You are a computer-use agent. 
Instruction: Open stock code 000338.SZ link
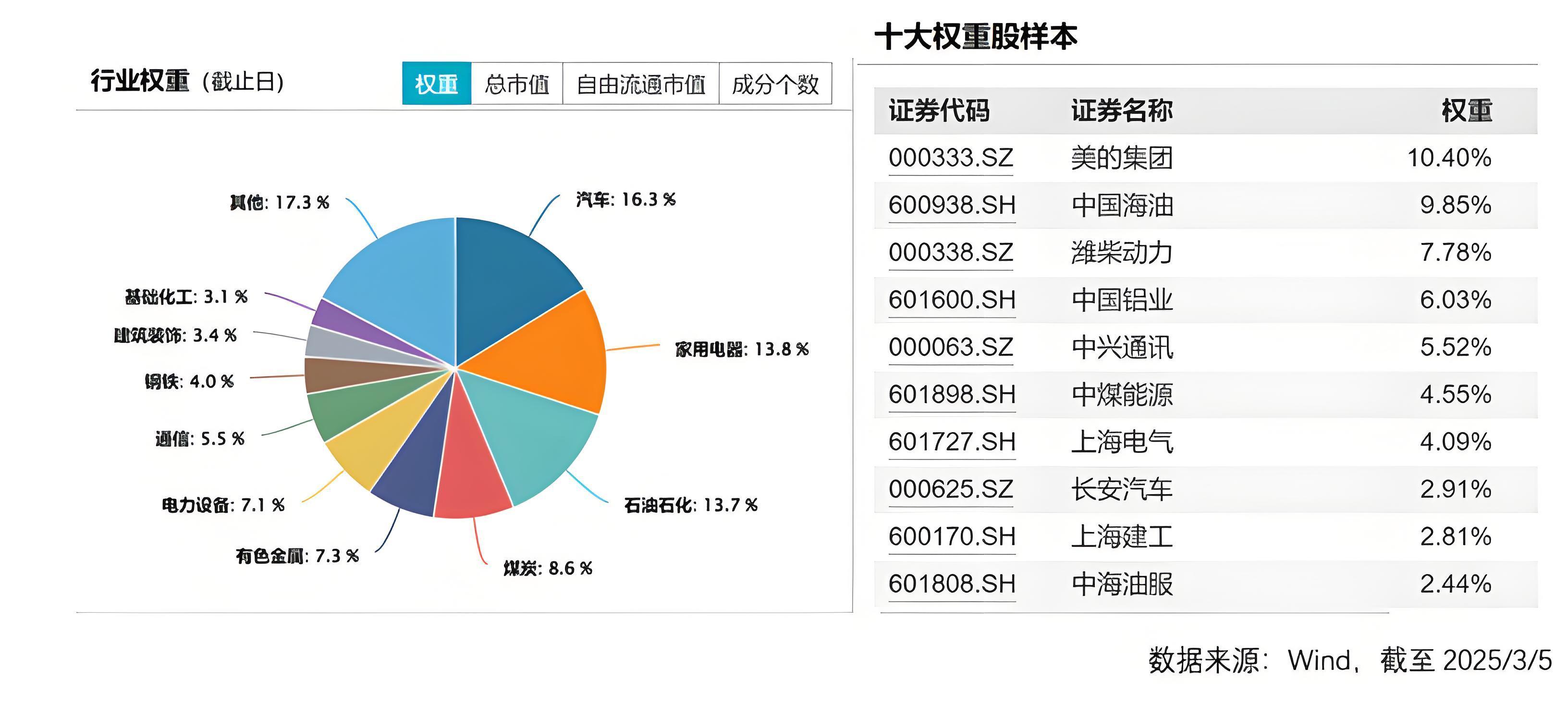tap(951, 253)
